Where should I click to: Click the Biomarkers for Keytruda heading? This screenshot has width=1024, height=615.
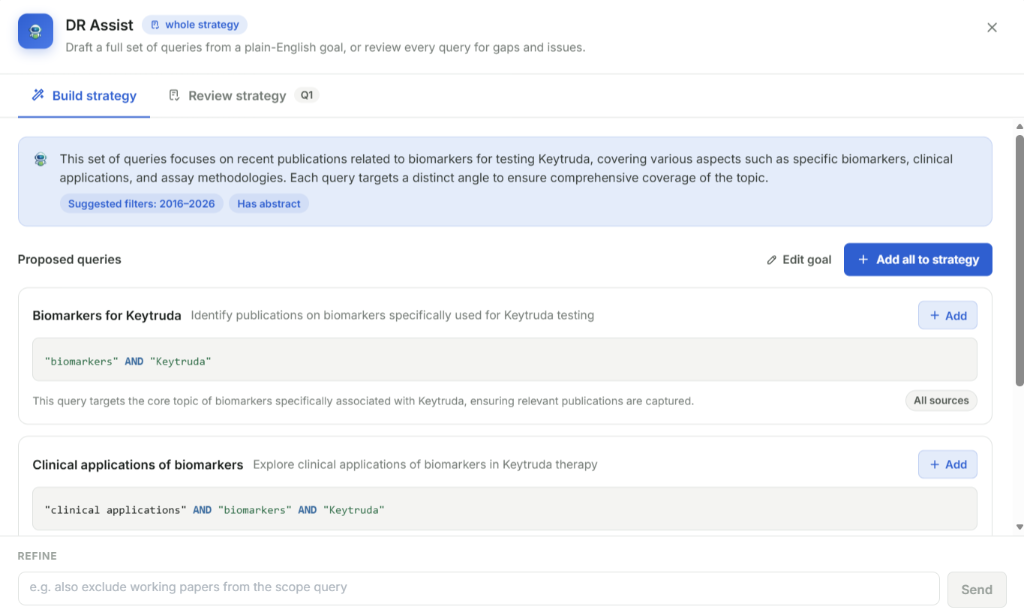pyautogui.click(x=107, y=316)
